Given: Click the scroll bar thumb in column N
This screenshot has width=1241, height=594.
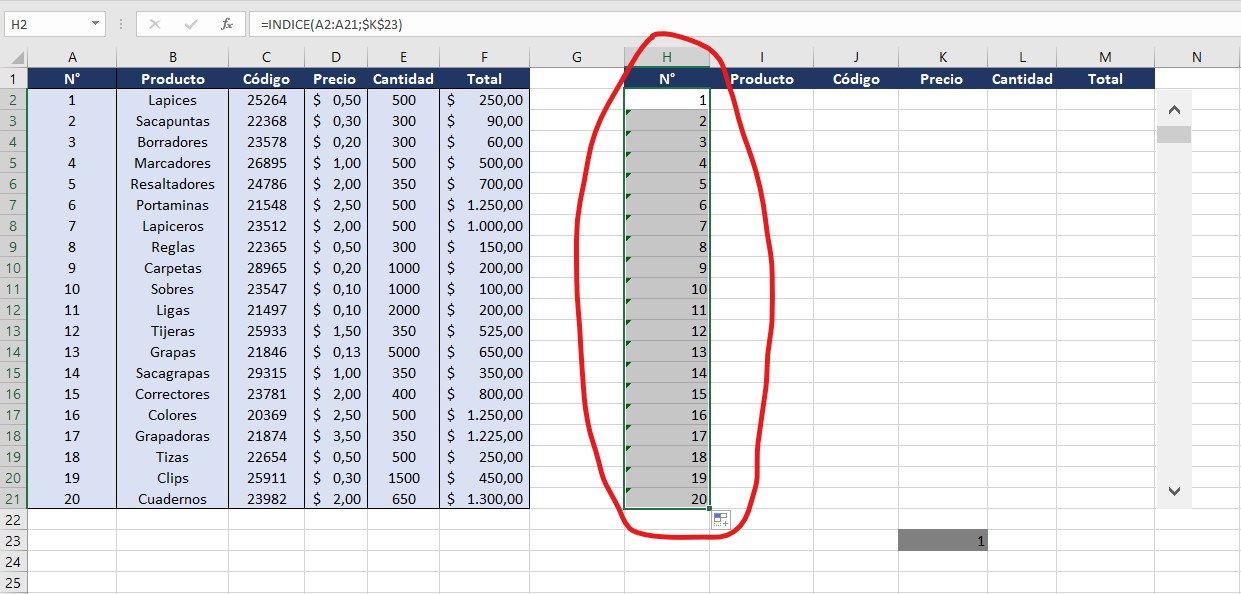Looking at the screenshot, I should click(1174, 134).
